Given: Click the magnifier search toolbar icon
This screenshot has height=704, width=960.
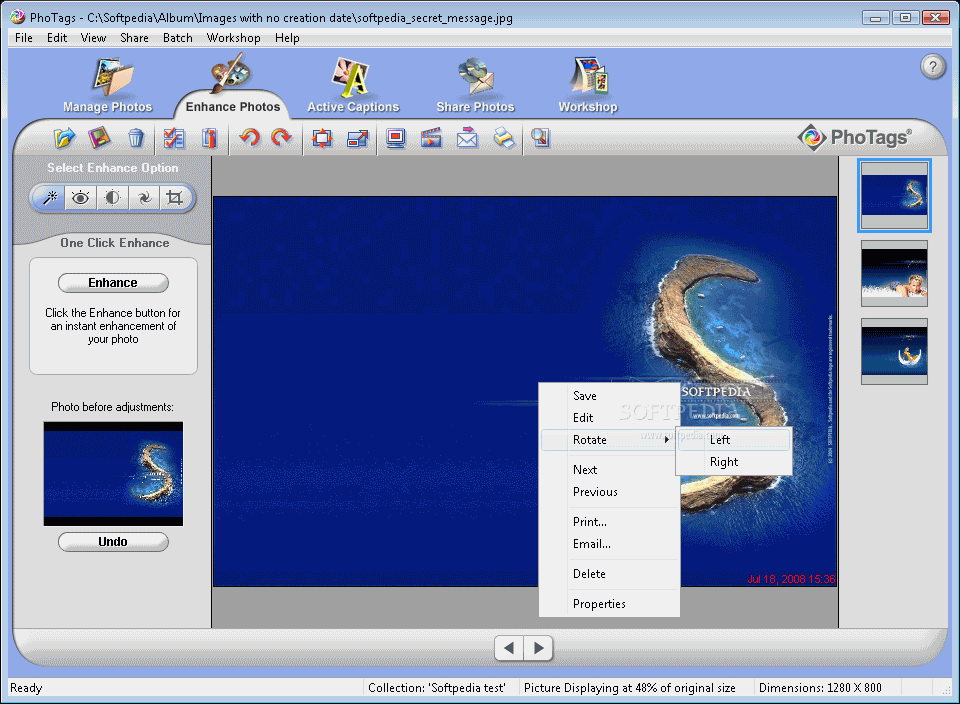Looking at the screenshot, I should coord(541,138).
